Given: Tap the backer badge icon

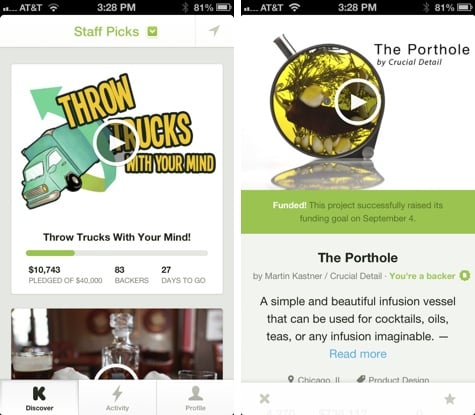Looking at the screenshot, I should 465,276.
